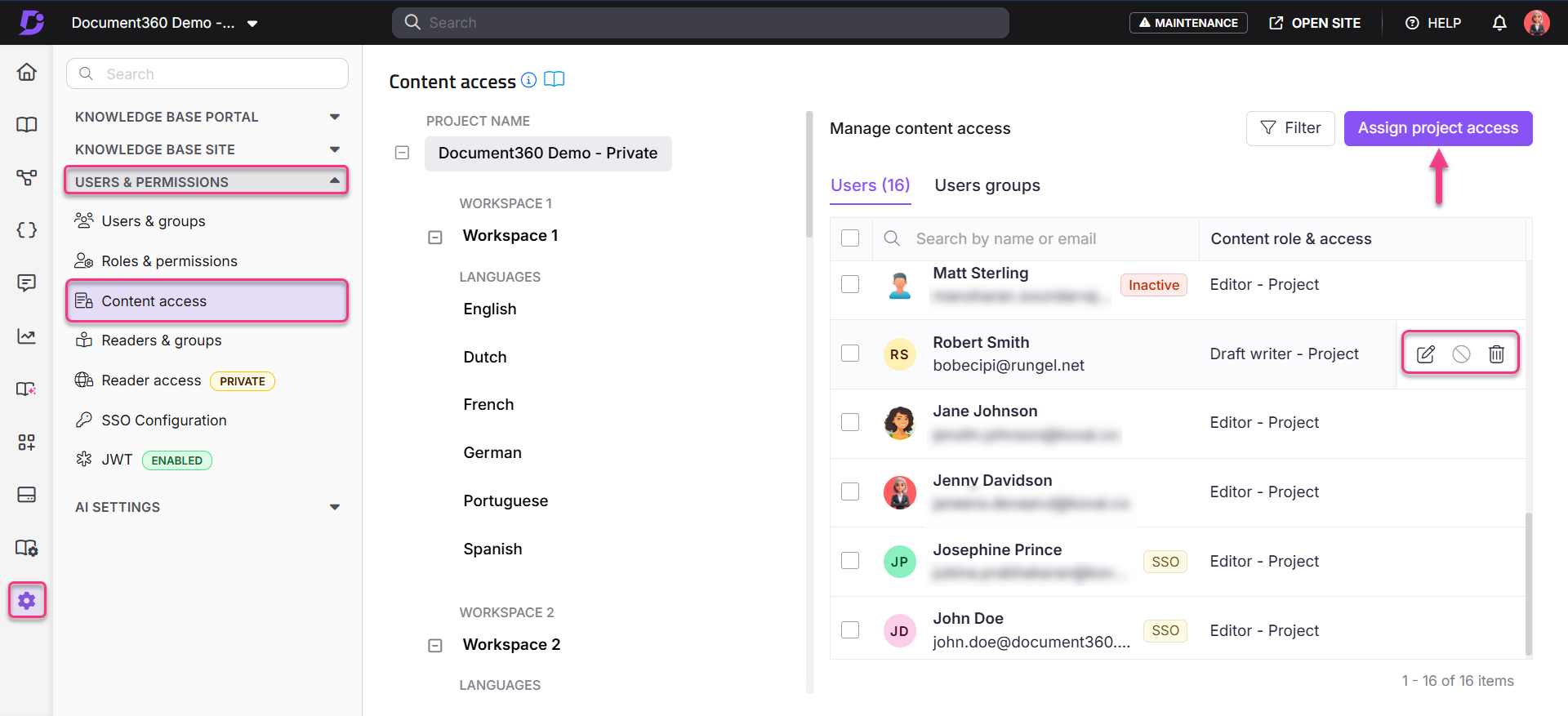This screenshot has width=1568, height=716.
Task: Open the Help menu button
Action: click(x=1433, y=23)
